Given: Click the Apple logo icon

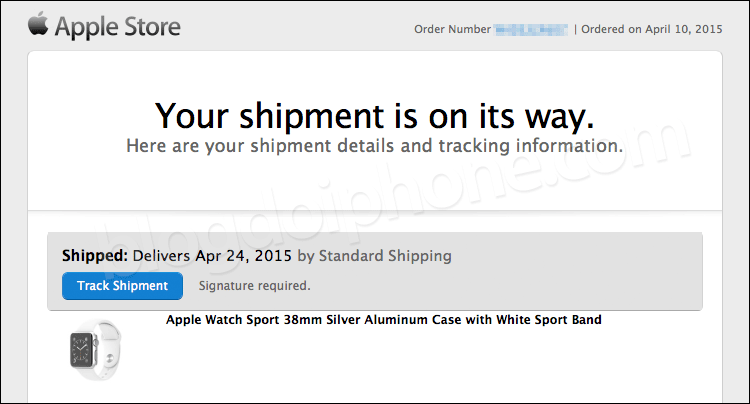Looking at the screenshot, I should point(38,23).
